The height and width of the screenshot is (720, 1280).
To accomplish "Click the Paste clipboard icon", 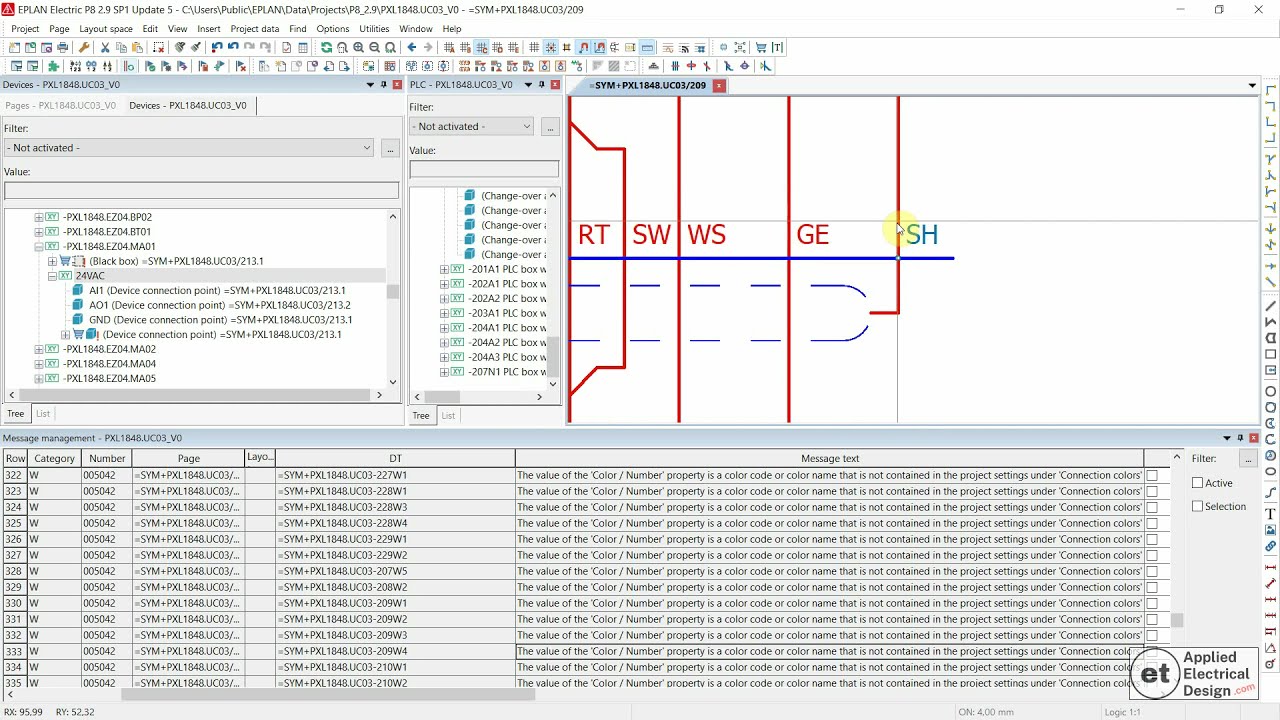I will click(x=136, y=48).
